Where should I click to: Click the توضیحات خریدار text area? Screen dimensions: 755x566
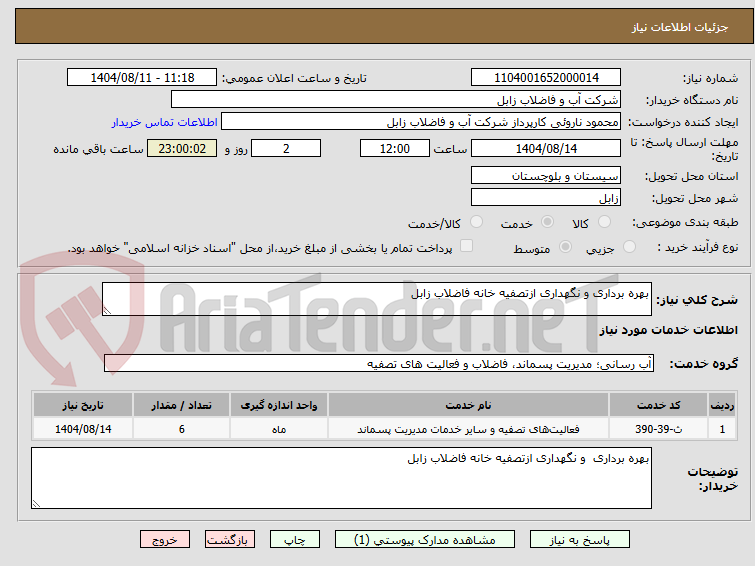(341, 478)
